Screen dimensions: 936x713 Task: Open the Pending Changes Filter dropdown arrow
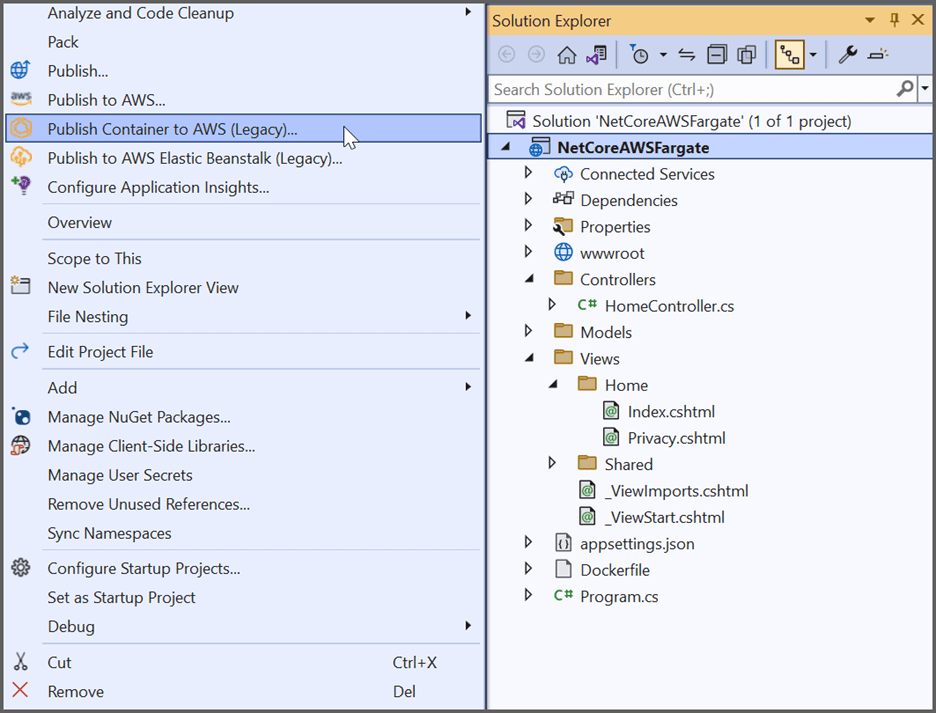662,55
